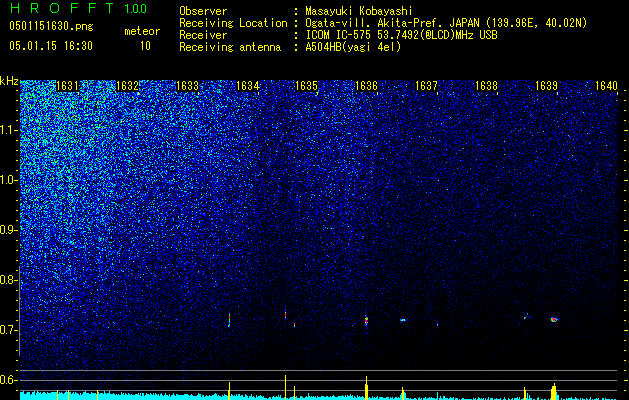Viewport: 629px width, 400px height.
Task: Click the meteor echo below the 1636 marker
Action: (366, 321)
